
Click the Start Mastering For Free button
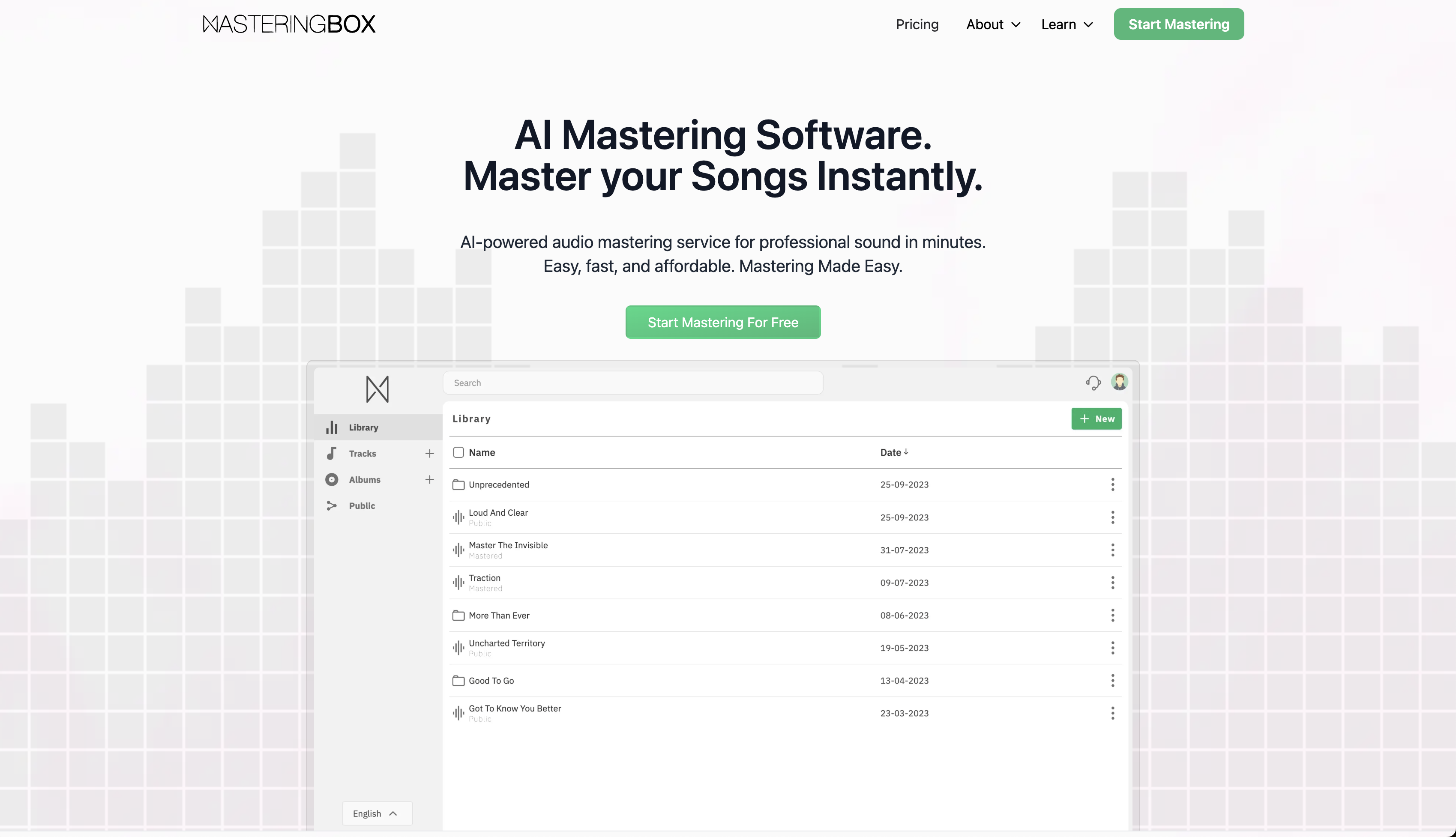pyautogui.click(x=723, y=323)
